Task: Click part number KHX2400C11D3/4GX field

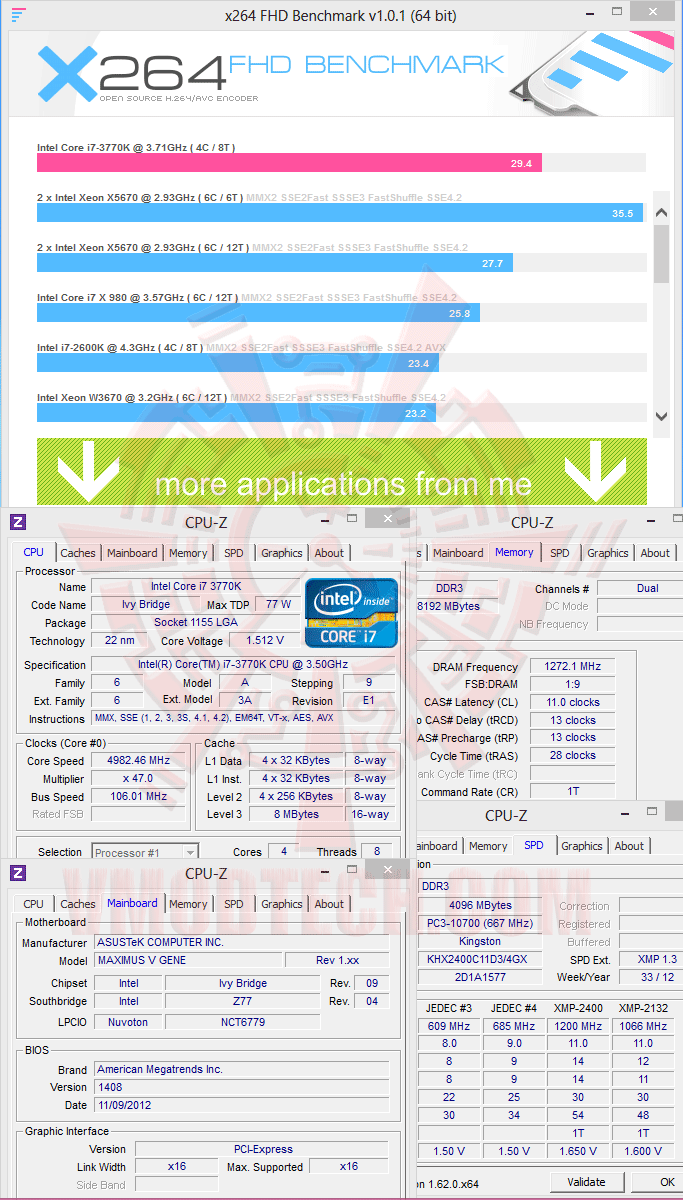Action: coord(480,959)
